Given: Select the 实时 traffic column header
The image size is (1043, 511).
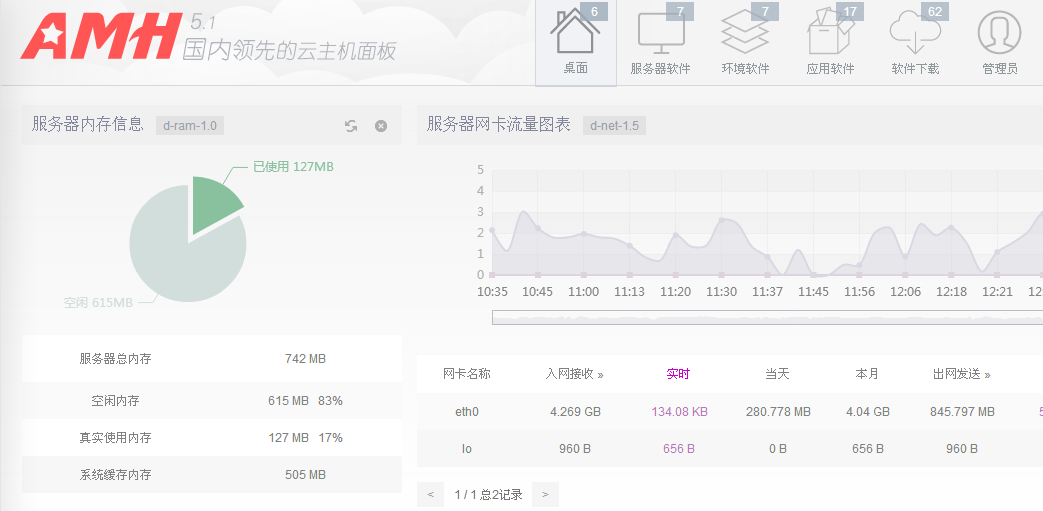Looking at the screenshot, I should (x=678, y=374).
